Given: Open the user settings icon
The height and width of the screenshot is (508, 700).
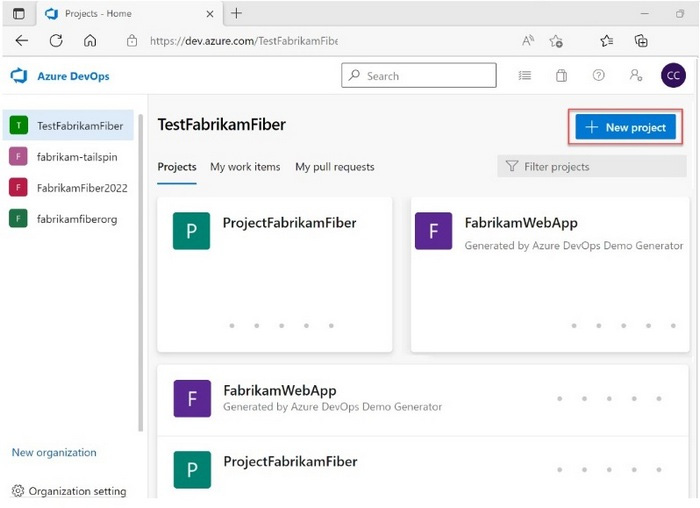Looking at the screenshot, I should pos(636,75).
